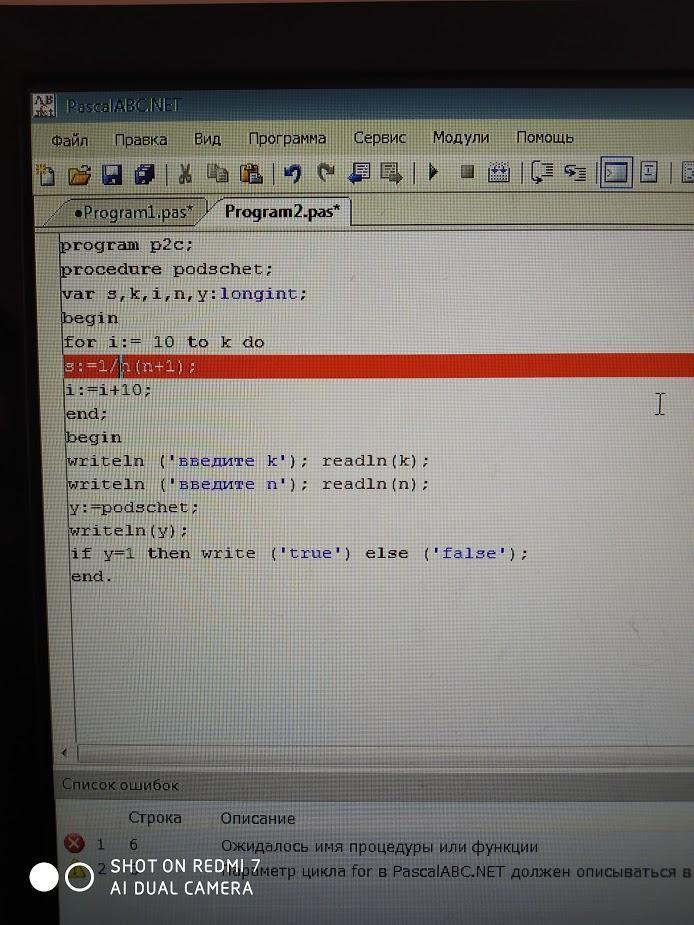Open the Сервис menu
This screenshot has width=694, height=925.
[x=379, y=138]
